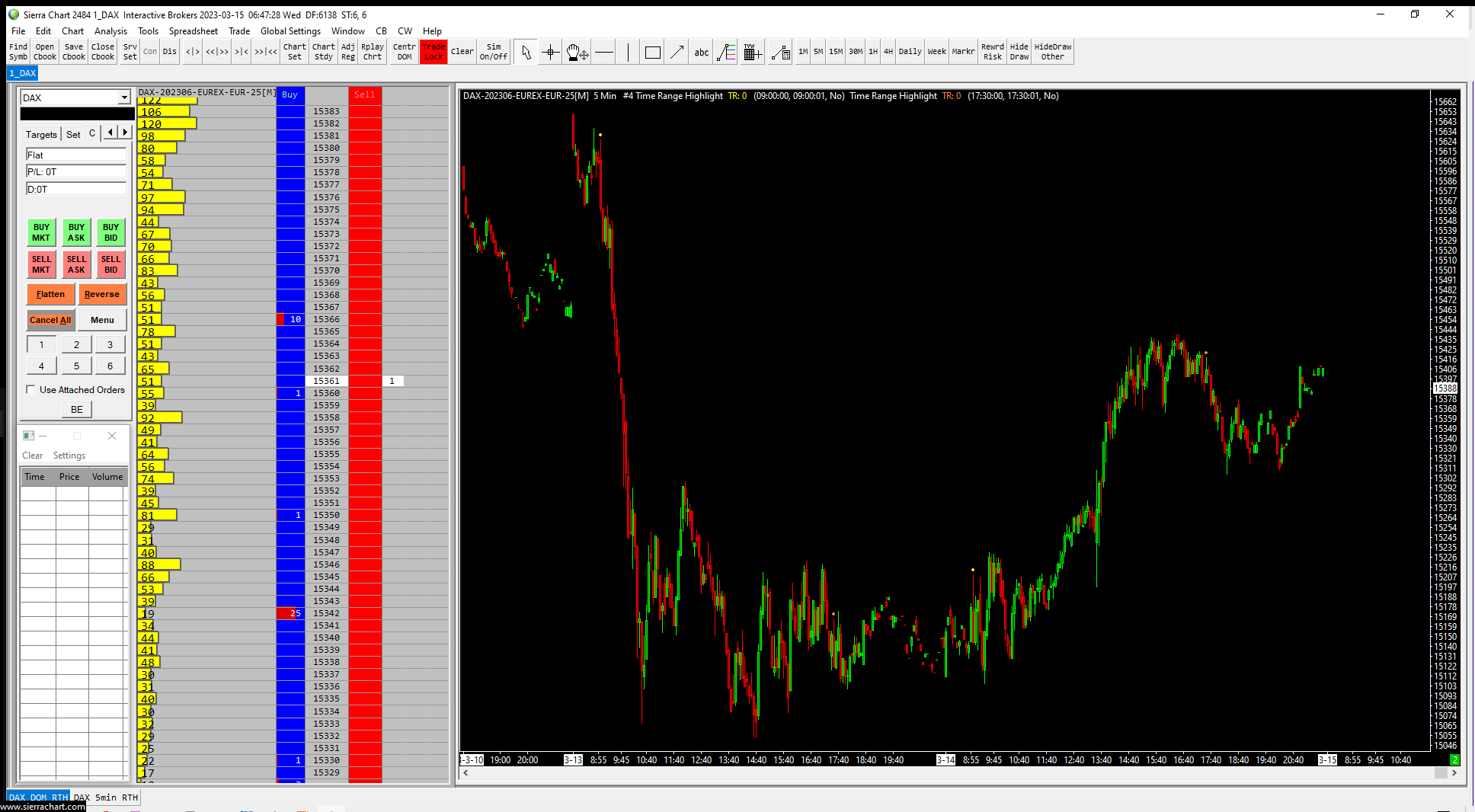This screenshot has width=1475, height=812.
Task: Select the pointer tool in the toolbar
Action: (526, 52)
